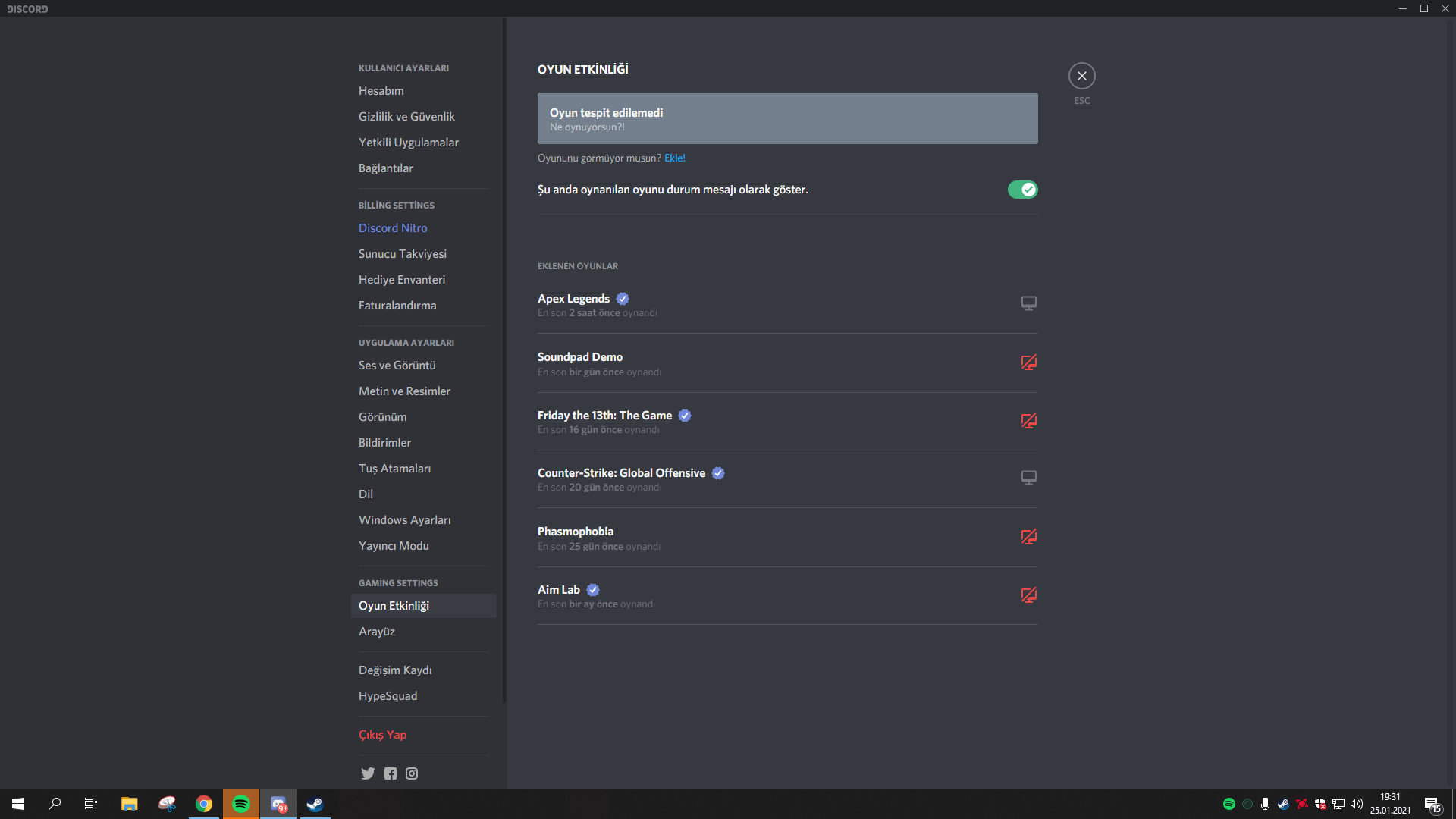Open Dil language settings

pyautogui.click(x=424, y=494)
